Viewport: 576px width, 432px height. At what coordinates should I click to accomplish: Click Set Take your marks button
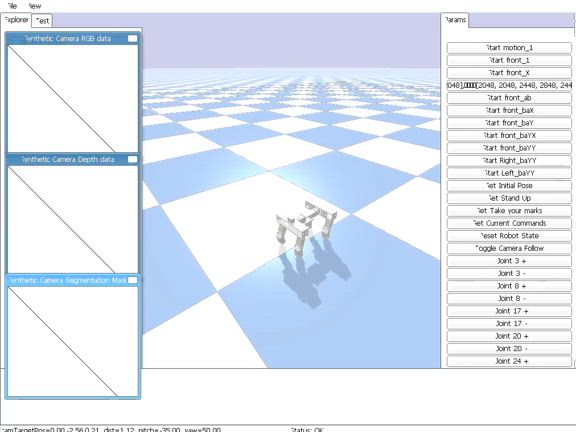tap(509, 210)
